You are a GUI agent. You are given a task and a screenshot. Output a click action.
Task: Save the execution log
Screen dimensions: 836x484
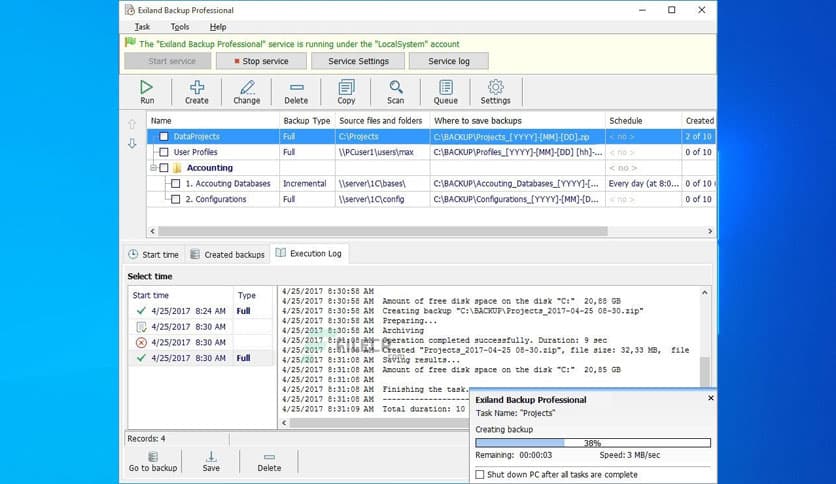pos(211,462)
